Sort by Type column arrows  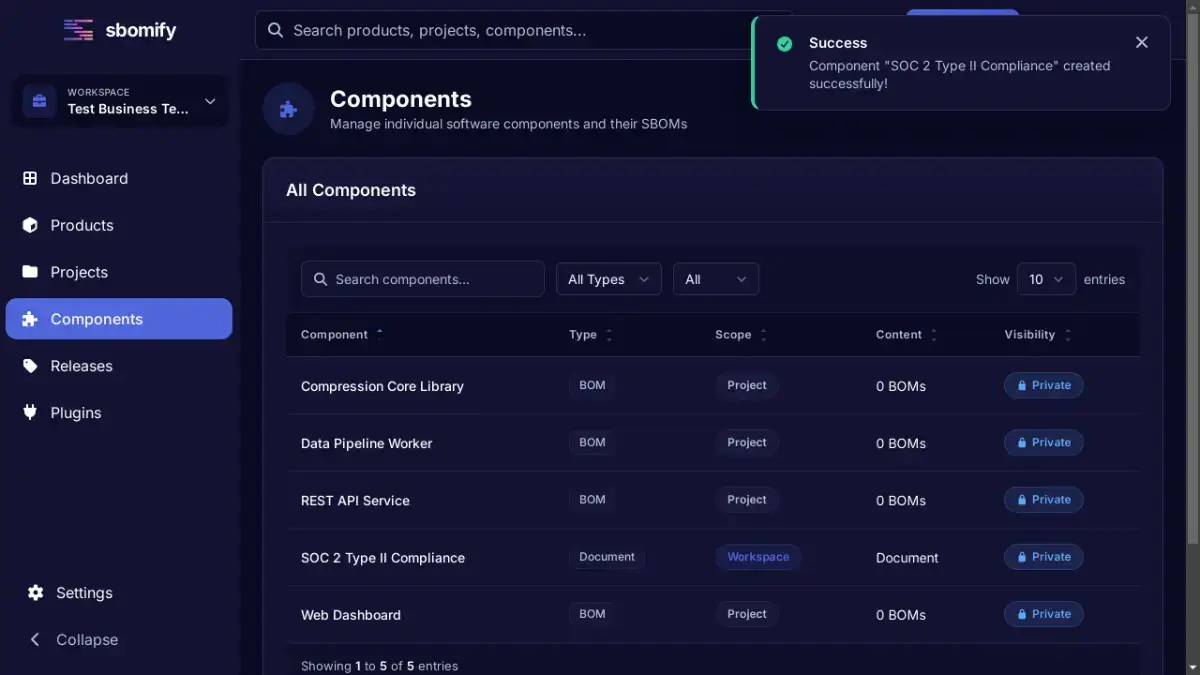coord(609,335)
